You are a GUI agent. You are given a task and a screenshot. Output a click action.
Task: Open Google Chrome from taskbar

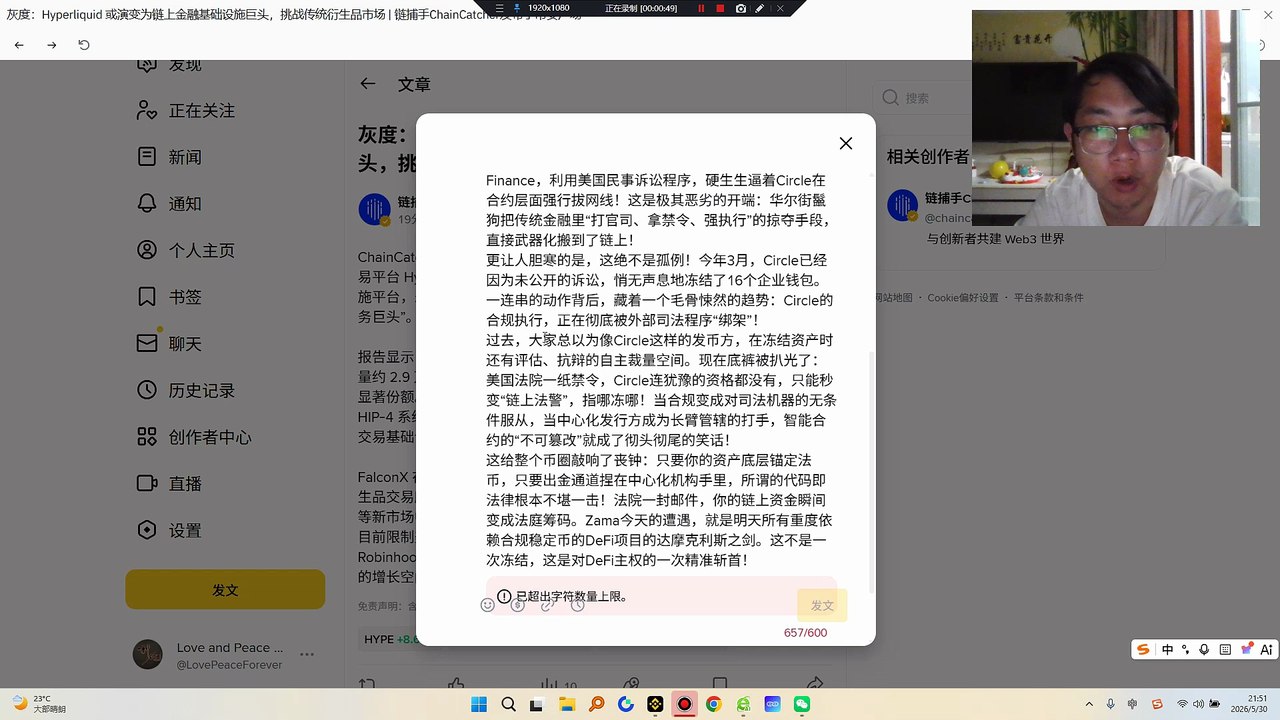(x=713, y=704)
